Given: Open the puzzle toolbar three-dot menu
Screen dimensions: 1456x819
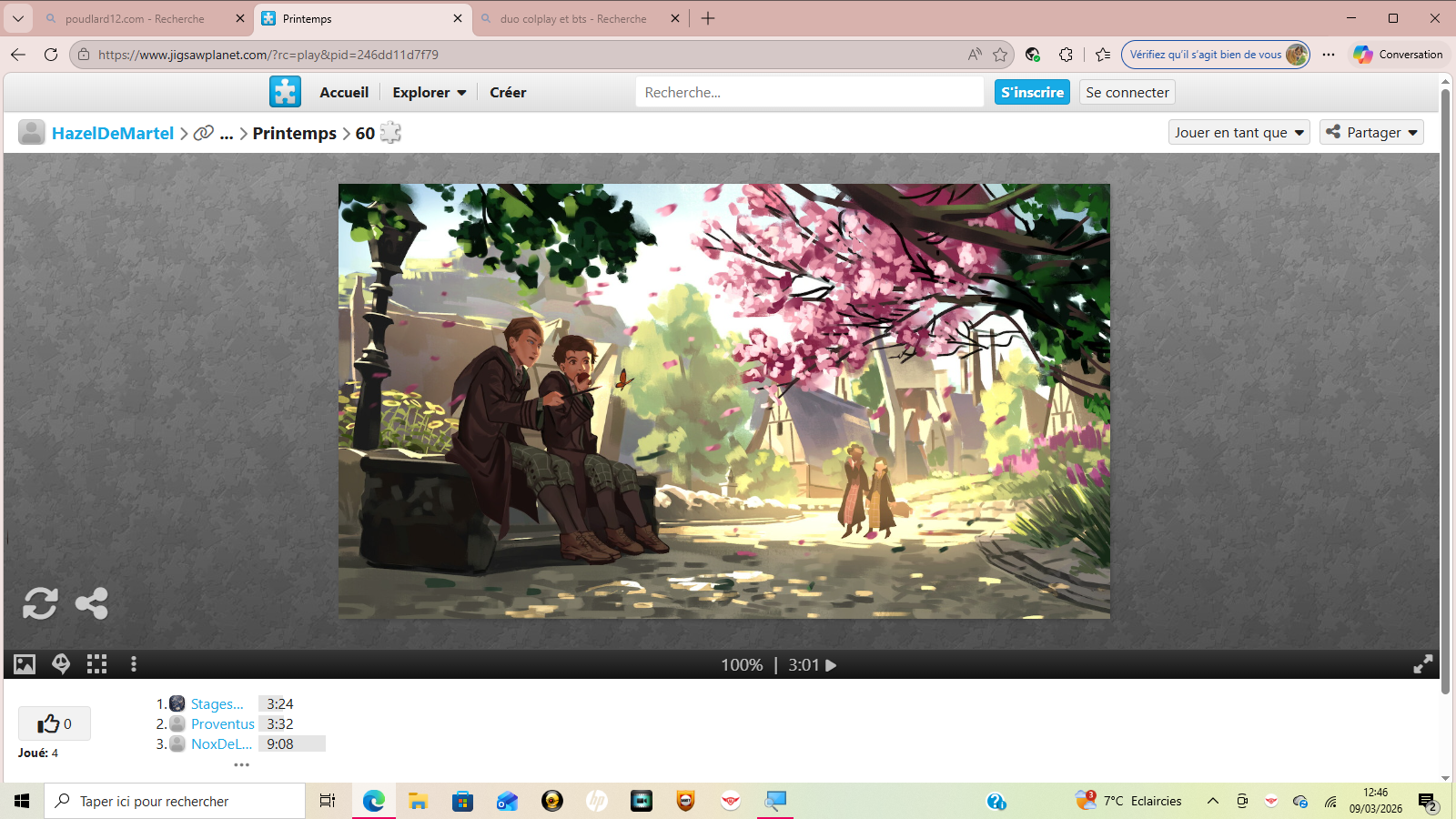Looking at the screenshot, I should click(134, 664).
